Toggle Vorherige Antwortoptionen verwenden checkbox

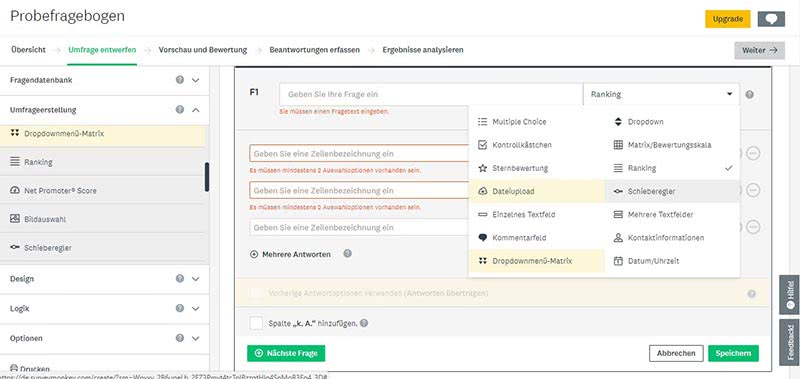click(256, 293)
